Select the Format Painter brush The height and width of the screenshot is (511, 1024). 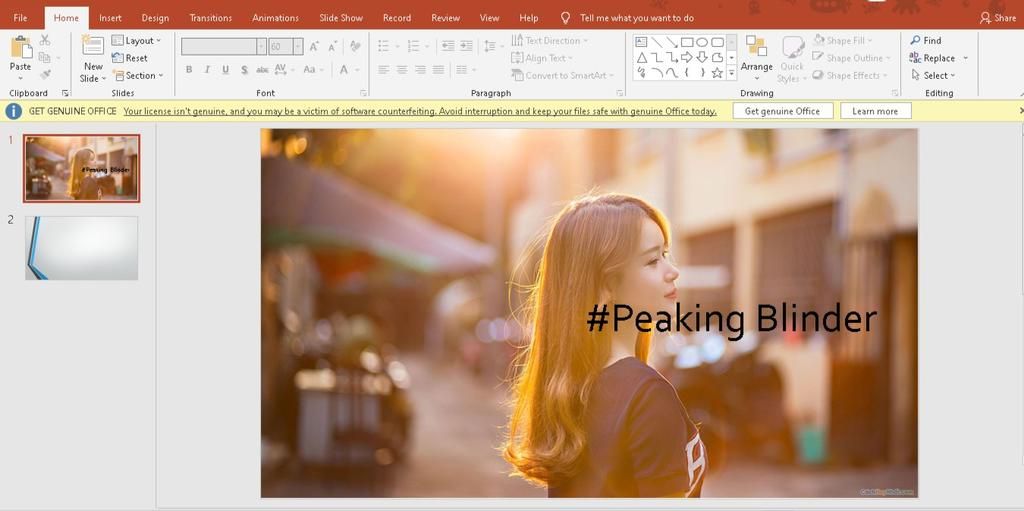coord(45,74)
